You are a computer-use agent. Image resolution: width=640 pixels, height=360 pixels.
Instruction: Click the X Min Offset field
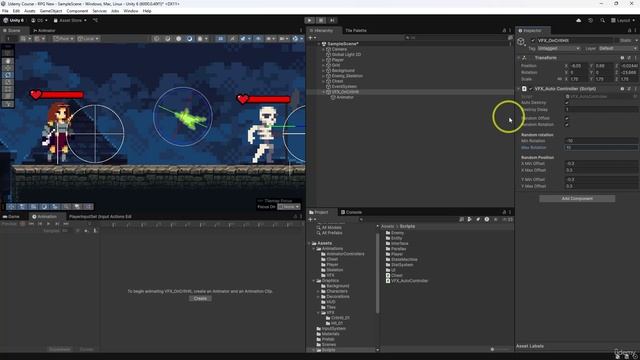click(x=601, y=164)
